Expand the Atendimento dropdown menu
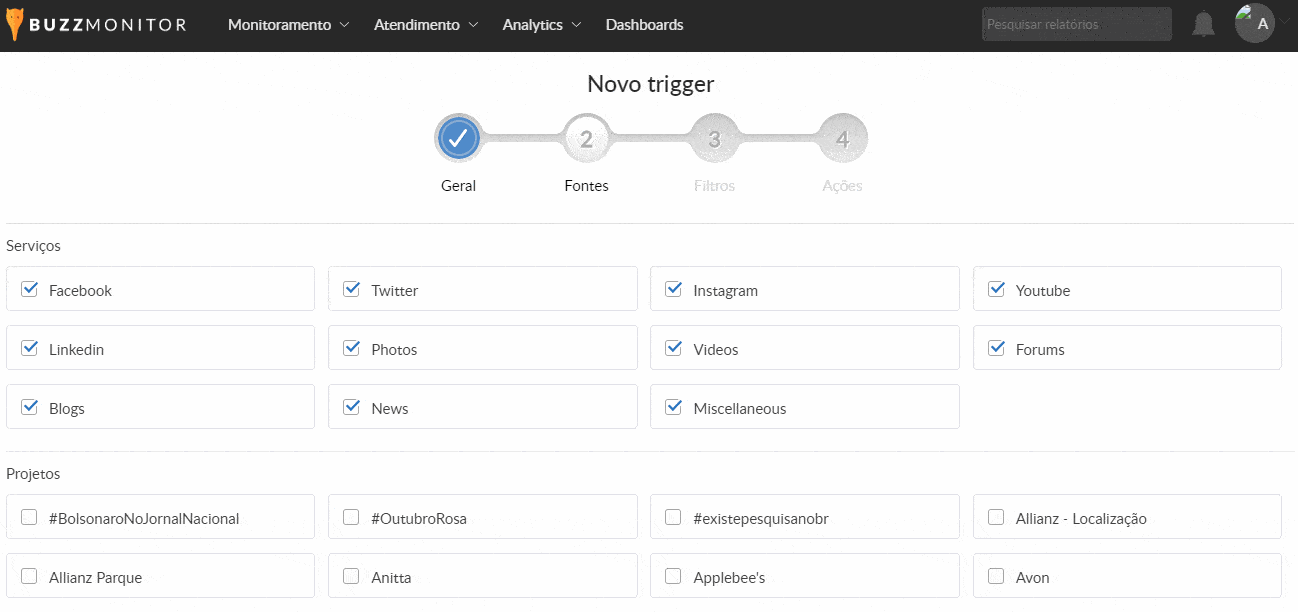This screenshot has width=1298, height=612. [426, 25]
